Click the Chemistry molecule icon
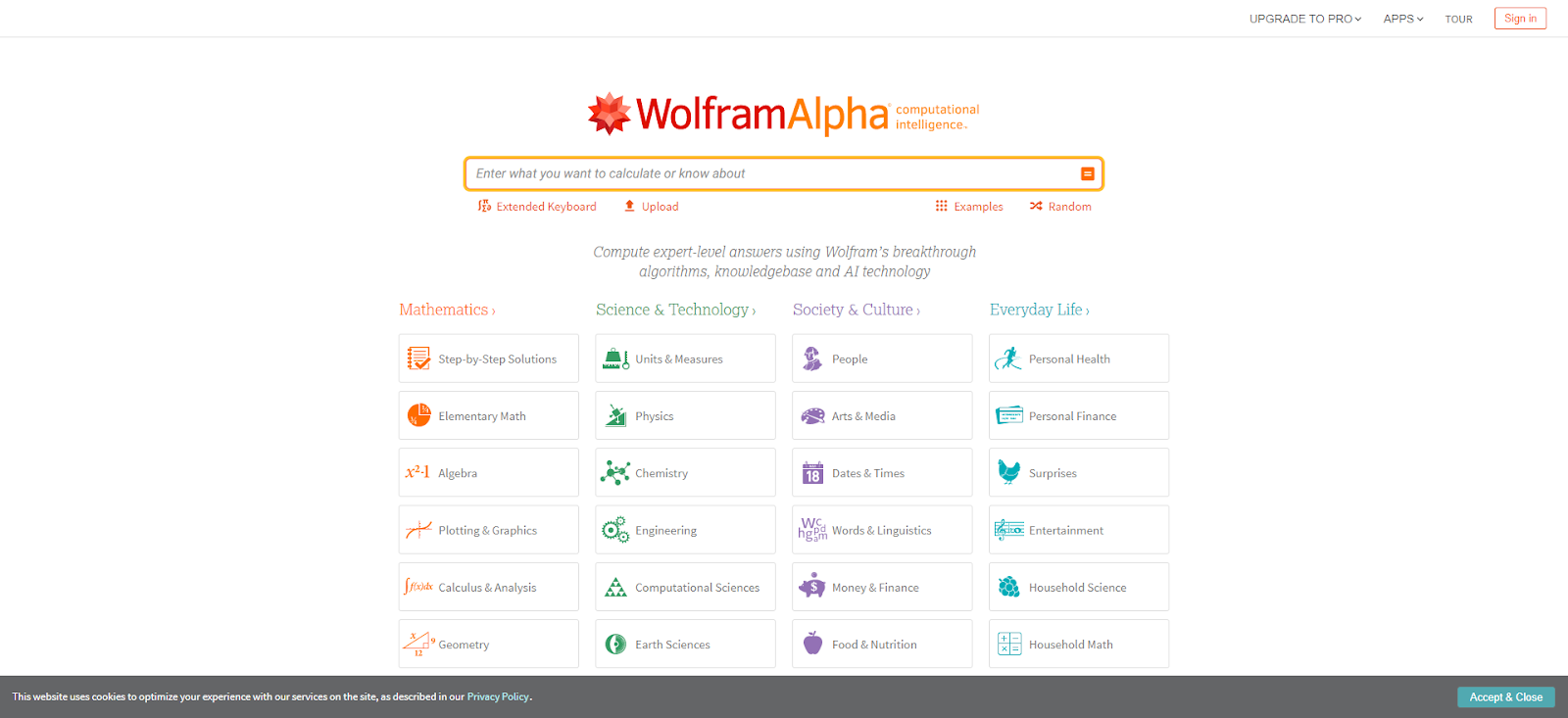Screen dimensions: 1568x718 point(615,472)
